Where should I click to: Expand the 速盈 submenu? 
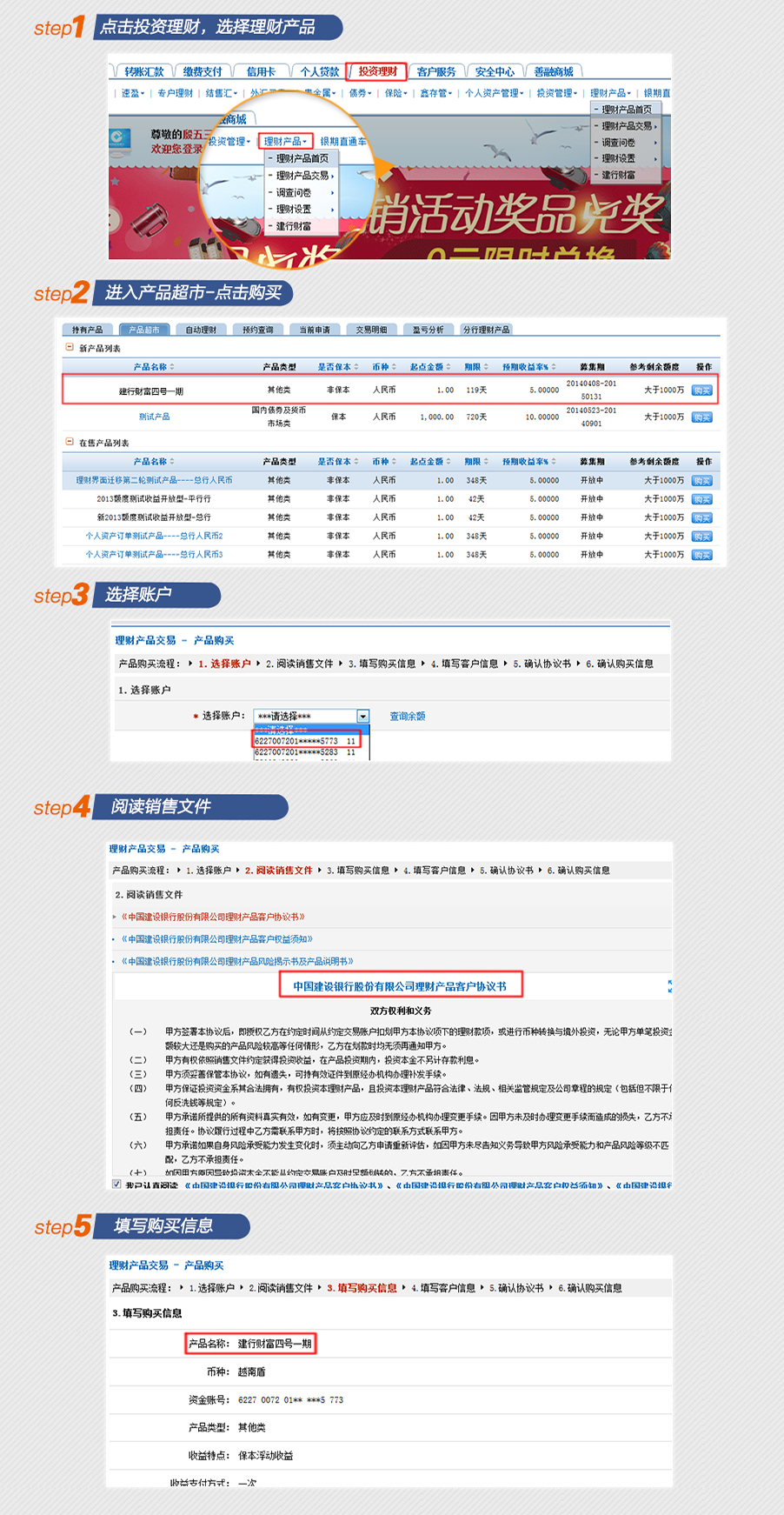(x=133, y=93)
